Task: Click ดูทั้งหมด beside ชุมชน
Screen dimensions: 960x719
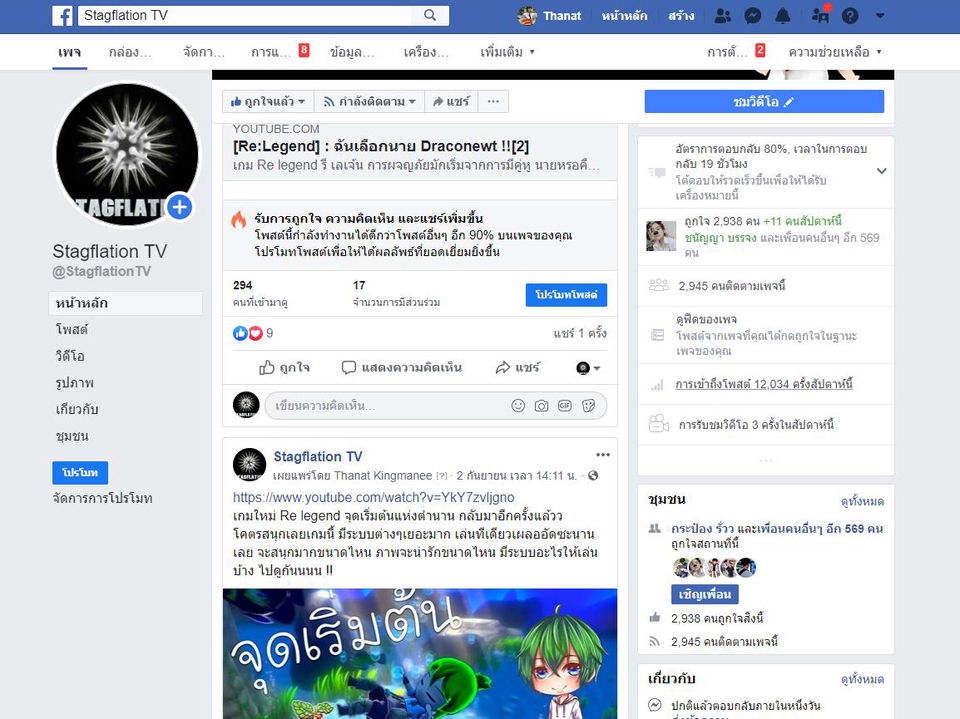Action: point(862,502)
